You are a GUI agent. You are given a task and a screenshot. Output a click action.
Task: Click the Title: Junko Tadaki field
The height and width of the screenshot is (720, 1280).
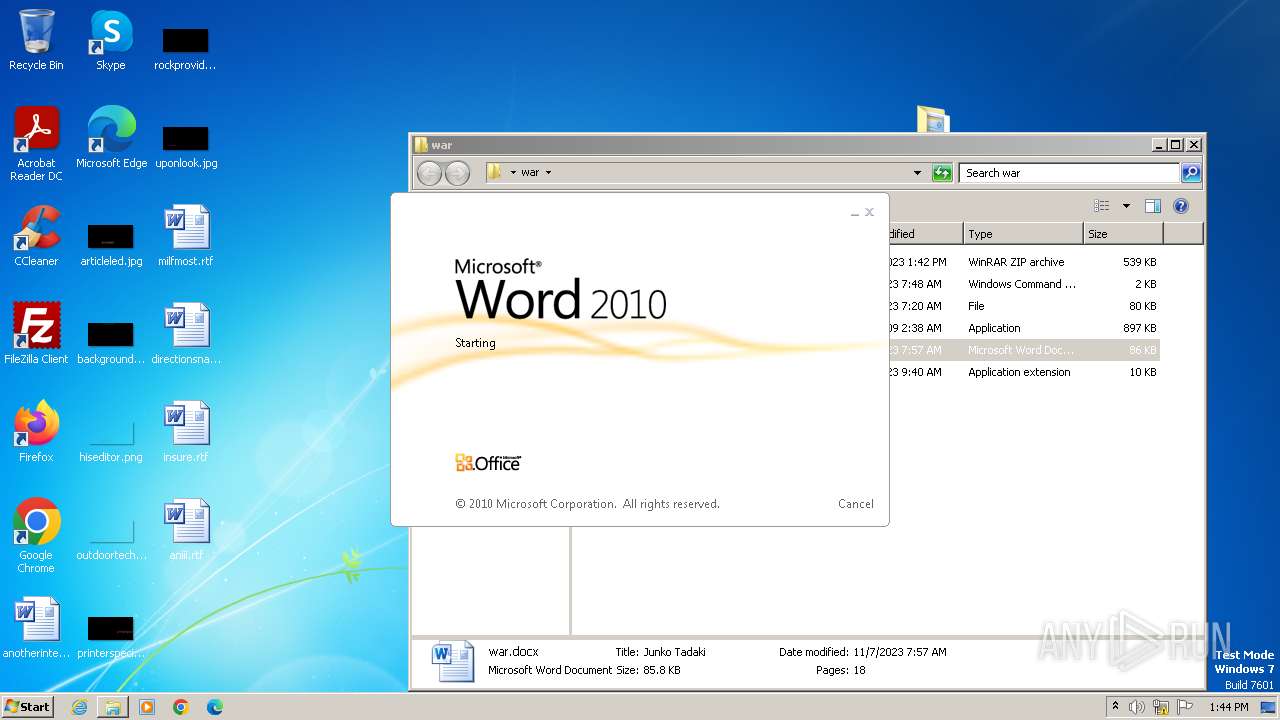point(660,652)
